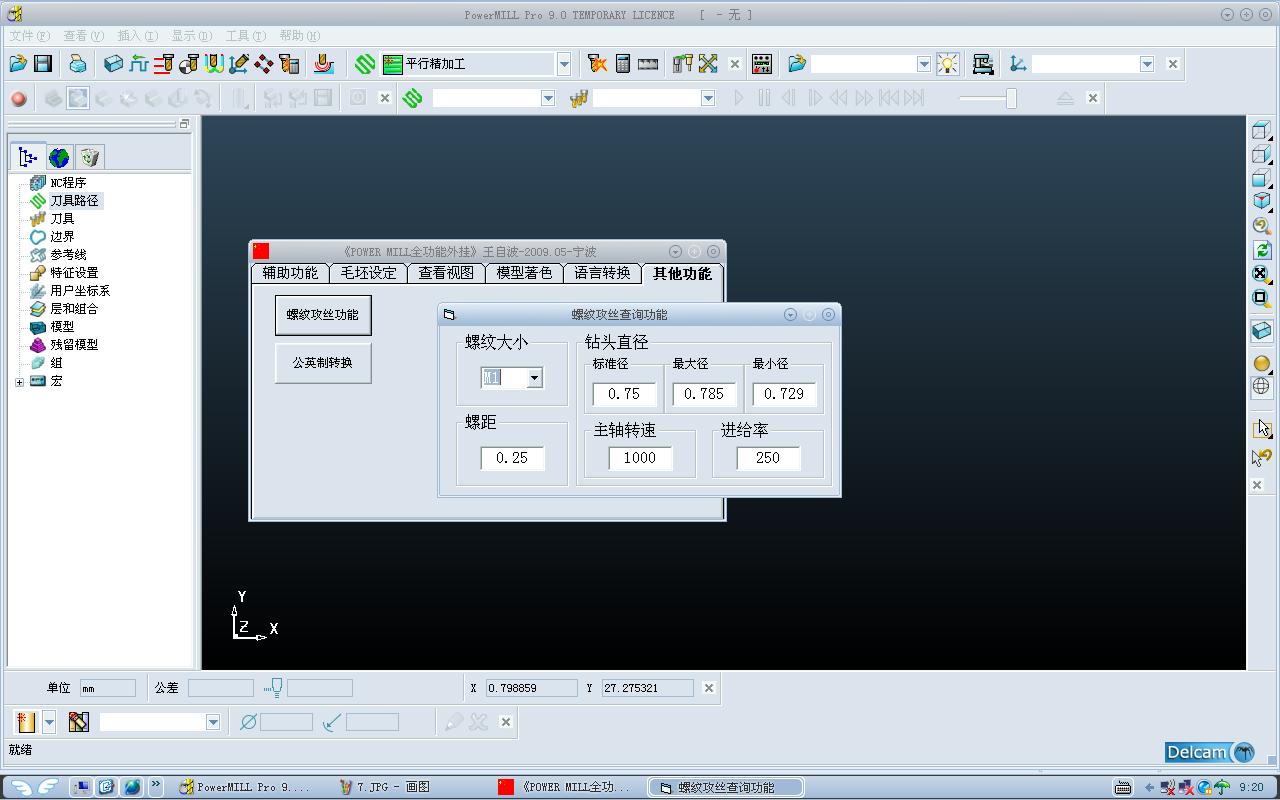Select 刀具路径 in the explorer tree
The width and height of the screenshot is (1280, 800).
[x=75, y=201]
